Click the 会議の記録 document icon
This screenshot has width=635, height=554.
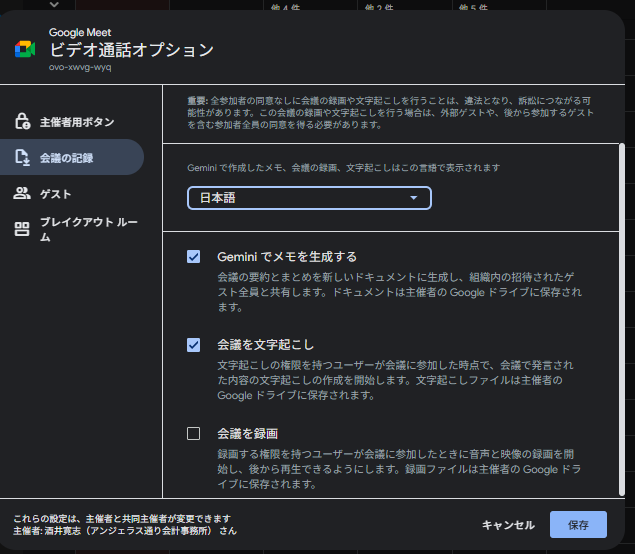[x=23, y=158]
